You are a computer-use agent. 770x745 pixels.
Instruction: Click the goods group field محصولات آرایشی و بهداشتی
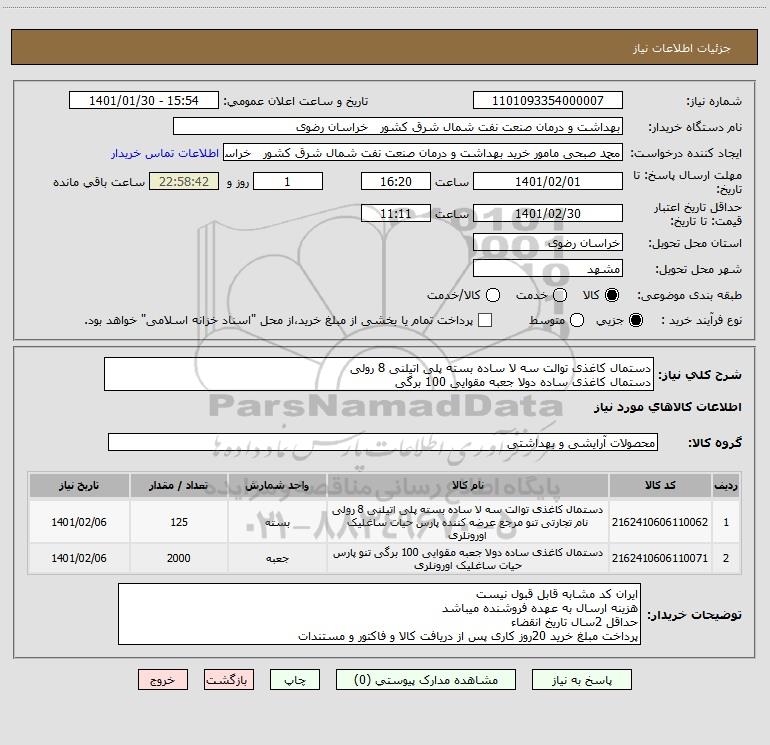point(383,442)
